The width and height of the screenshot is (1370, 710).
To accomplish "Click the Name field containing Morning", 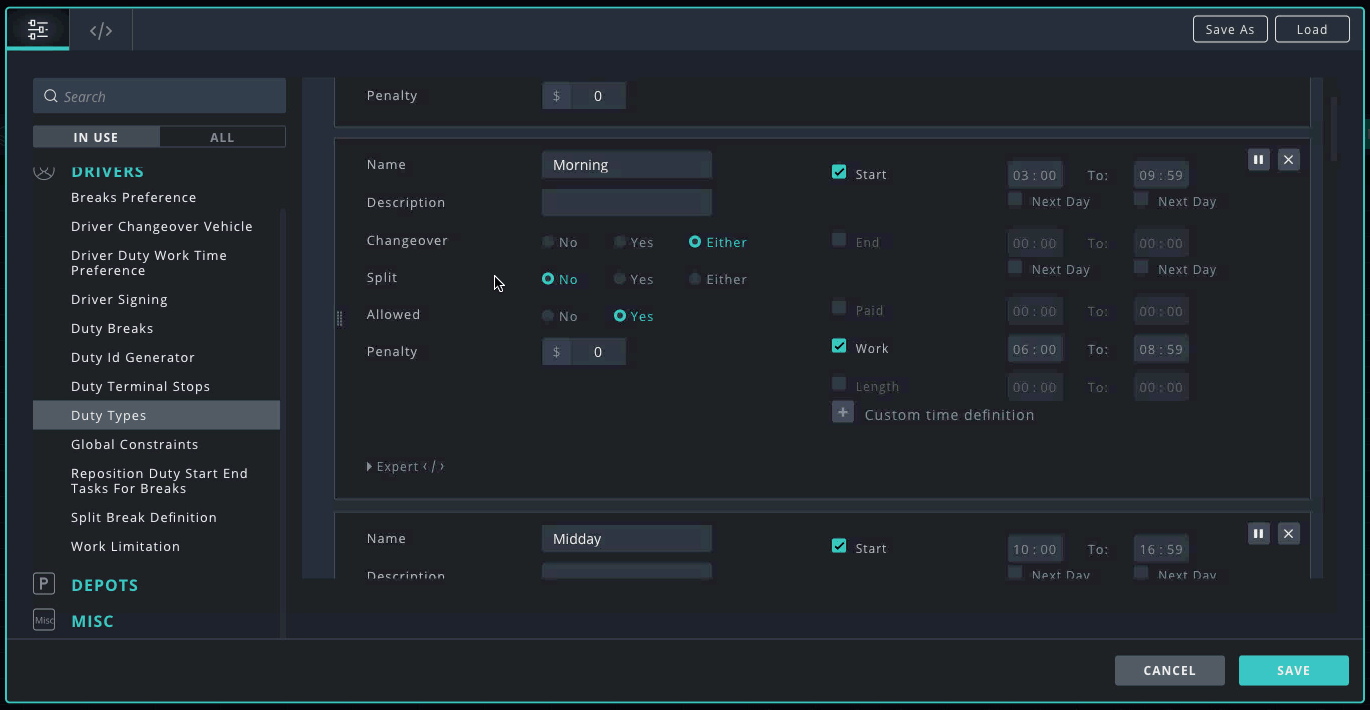I will click(x=627, y=165).
